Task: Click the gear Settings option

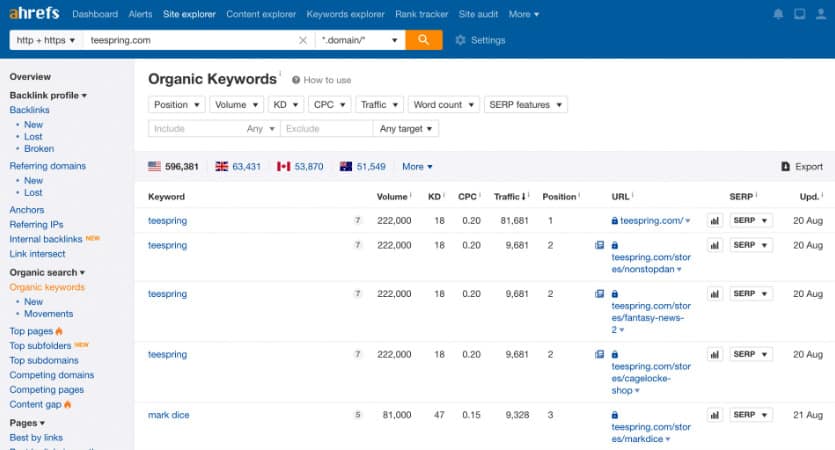Action: [x=479, y=40]
